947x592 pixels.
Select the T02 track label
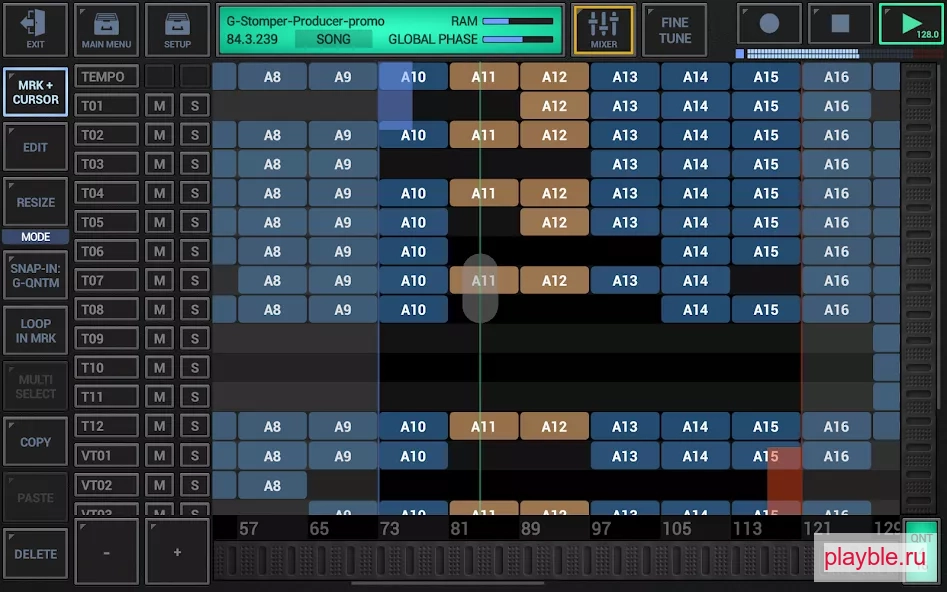click(x=106, y=135)
